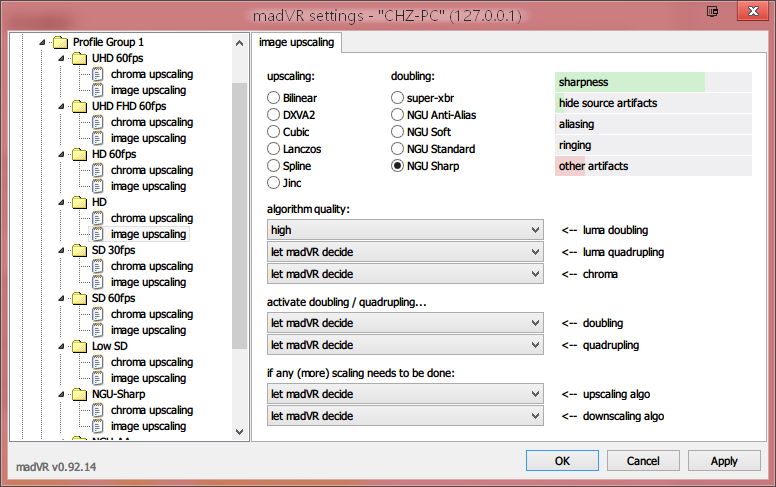Click page icon of chroma upscaling under HD
776x487 pixels.
pos(98,218)
